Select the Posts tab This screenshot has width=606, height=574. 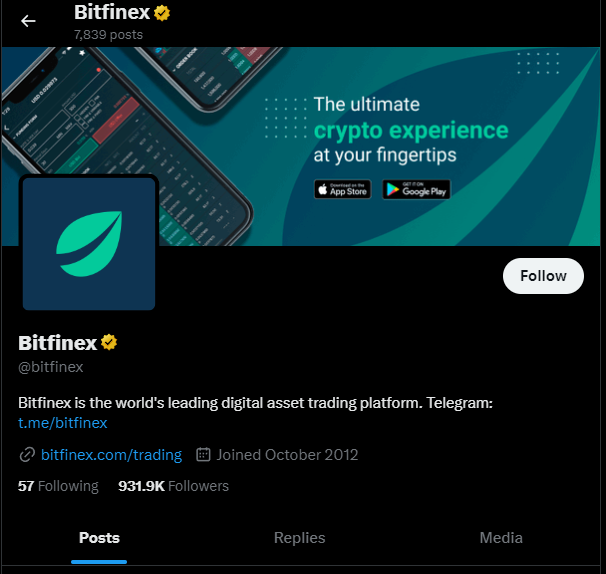point(99,538)
